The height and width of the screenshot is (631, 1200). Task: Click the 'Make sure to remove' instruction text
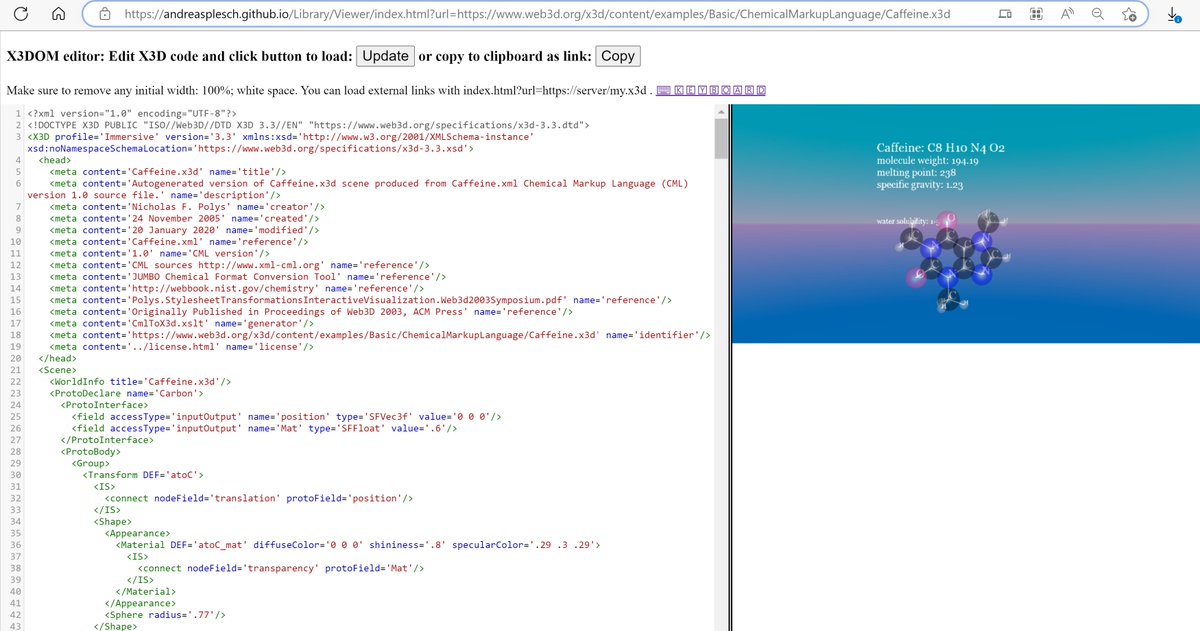tap(328, 91)
